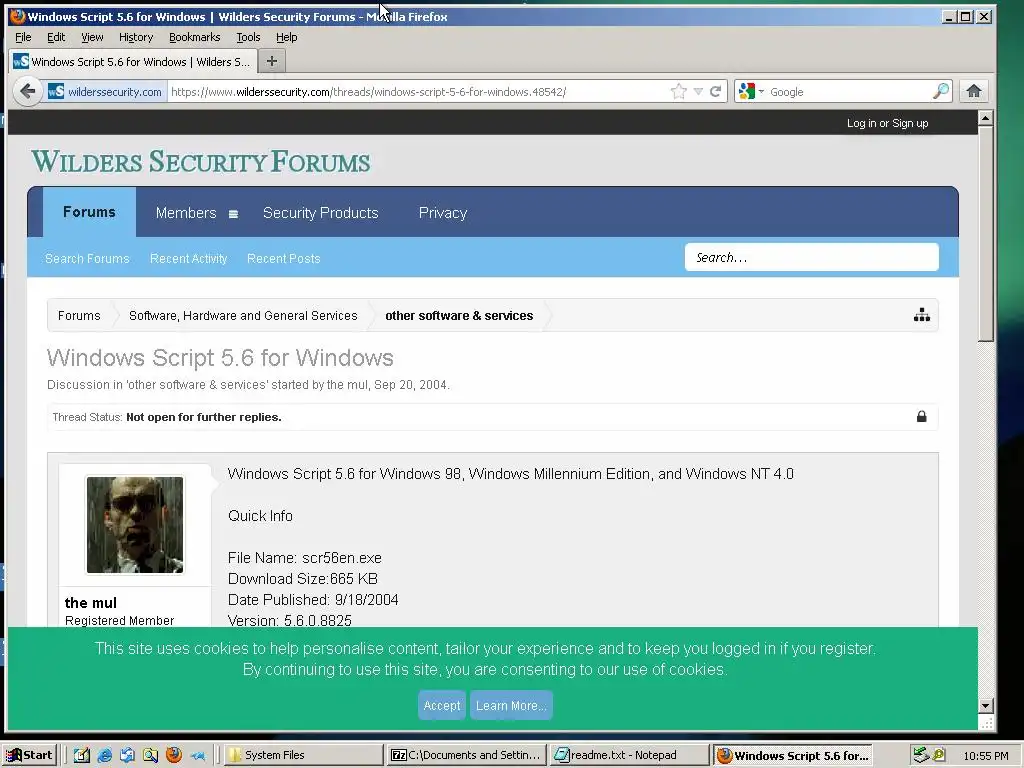Image resolution: width=1024 pixels, height=768 pixels.
Task: Click the Recent Posts link
Action: pos(283,259)
